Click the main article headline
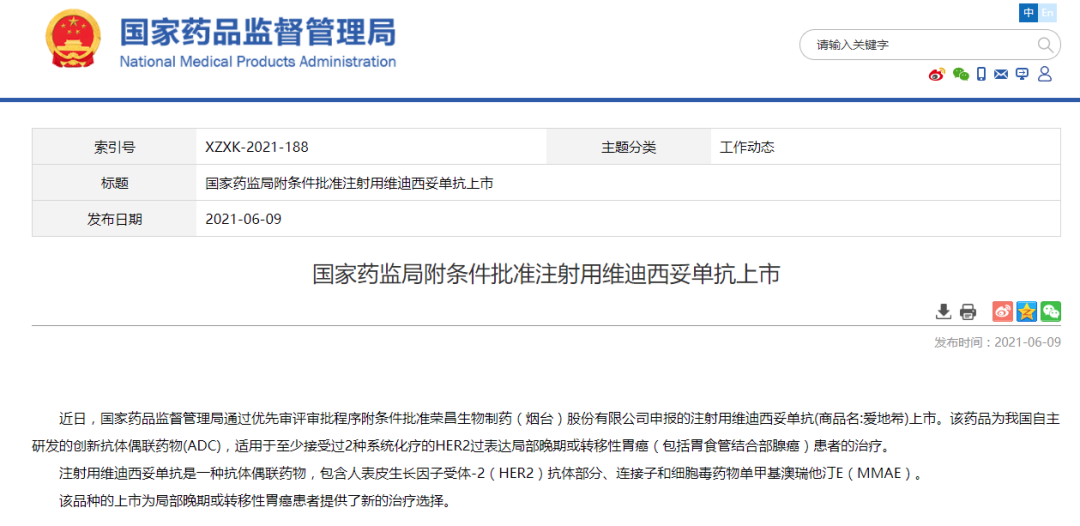Screen dimensions: 1080x526 [x=546, y=273]
